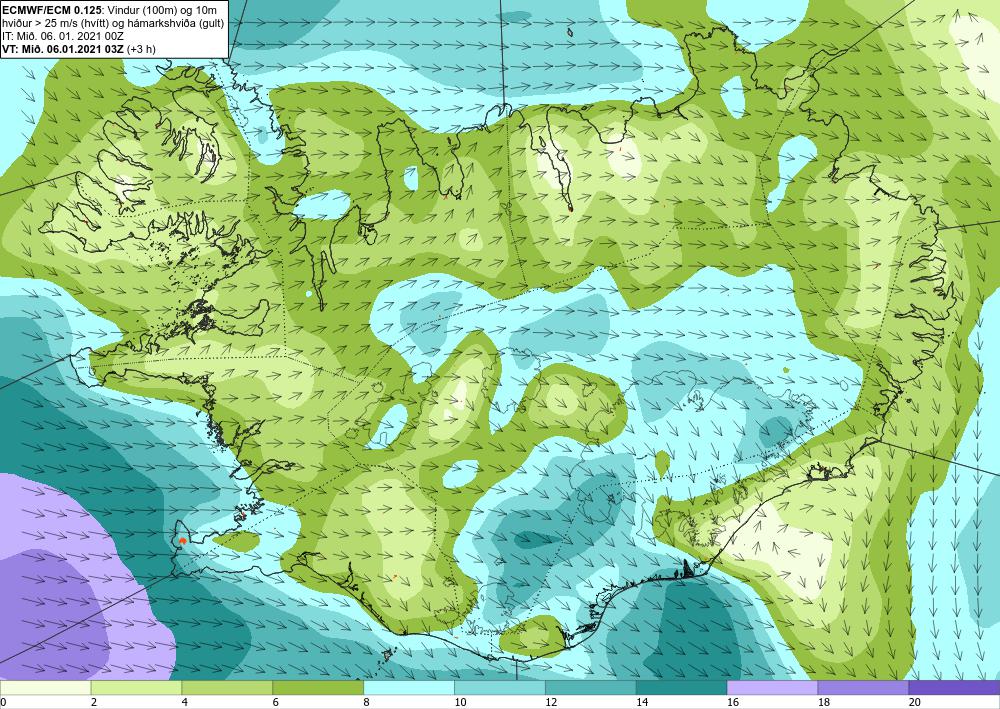Click the 'ECMWF/ECM 0.125' title text
Image resolution: width=1000 pixels, height=709 pixels.
pyautogui.click(x=52, y=10)
